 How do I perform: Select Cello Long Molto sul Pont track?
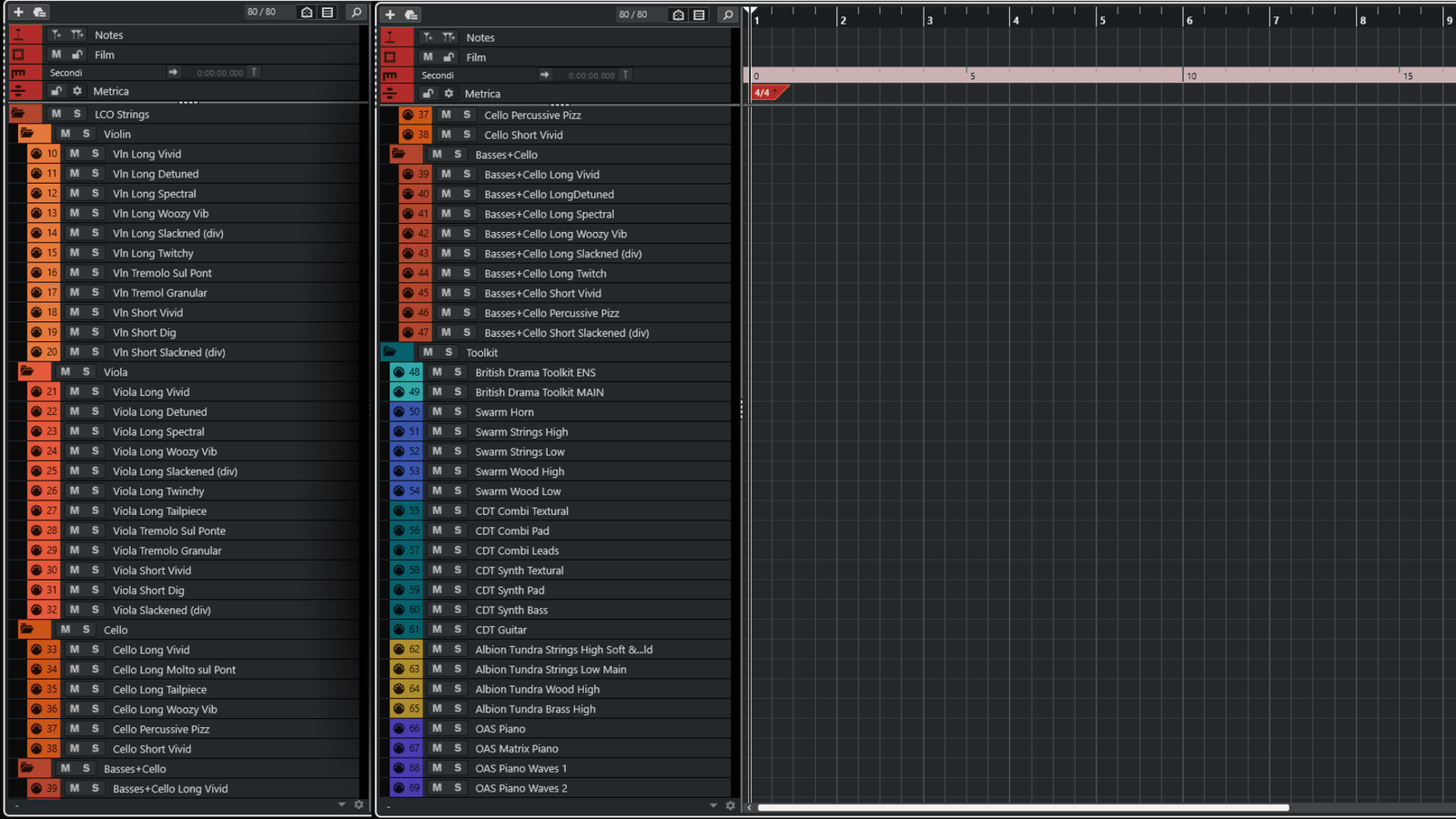(x=191, y=670)
